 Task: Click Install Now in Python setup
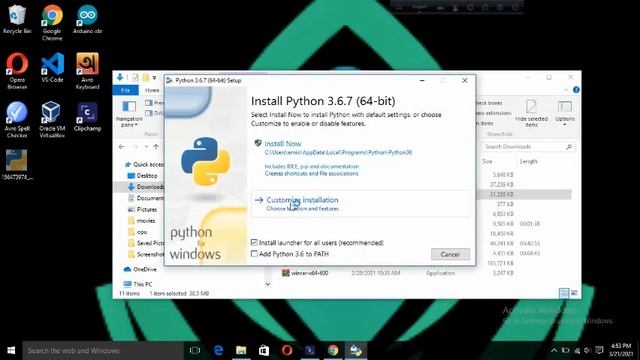point(283,144)
